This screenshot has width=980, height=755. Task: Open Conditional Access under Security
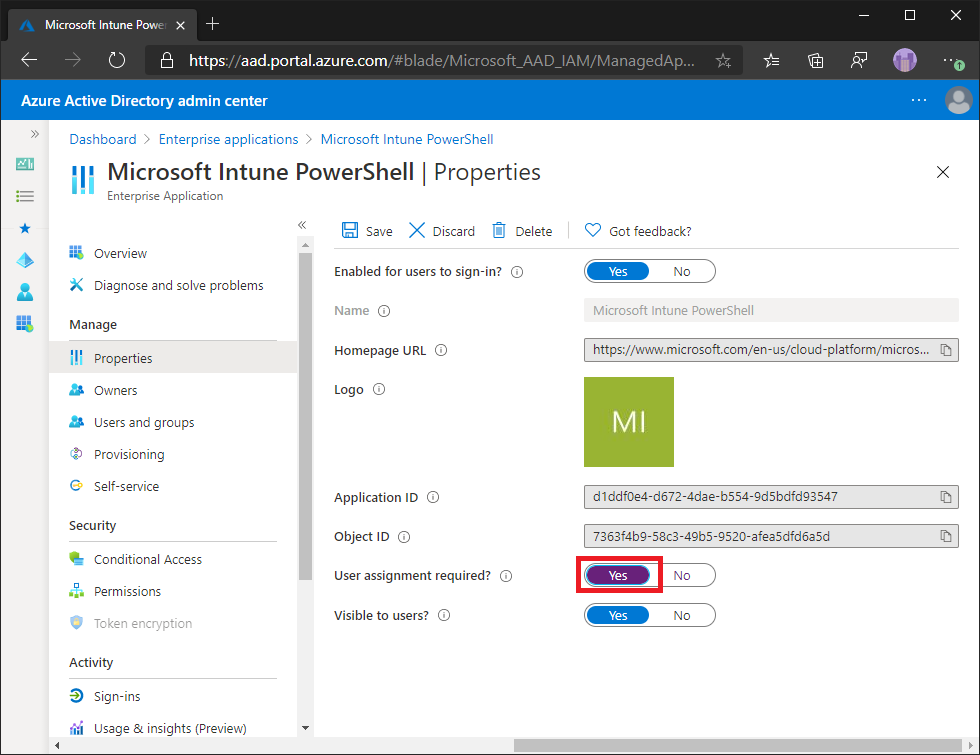[x=173, y=559]
